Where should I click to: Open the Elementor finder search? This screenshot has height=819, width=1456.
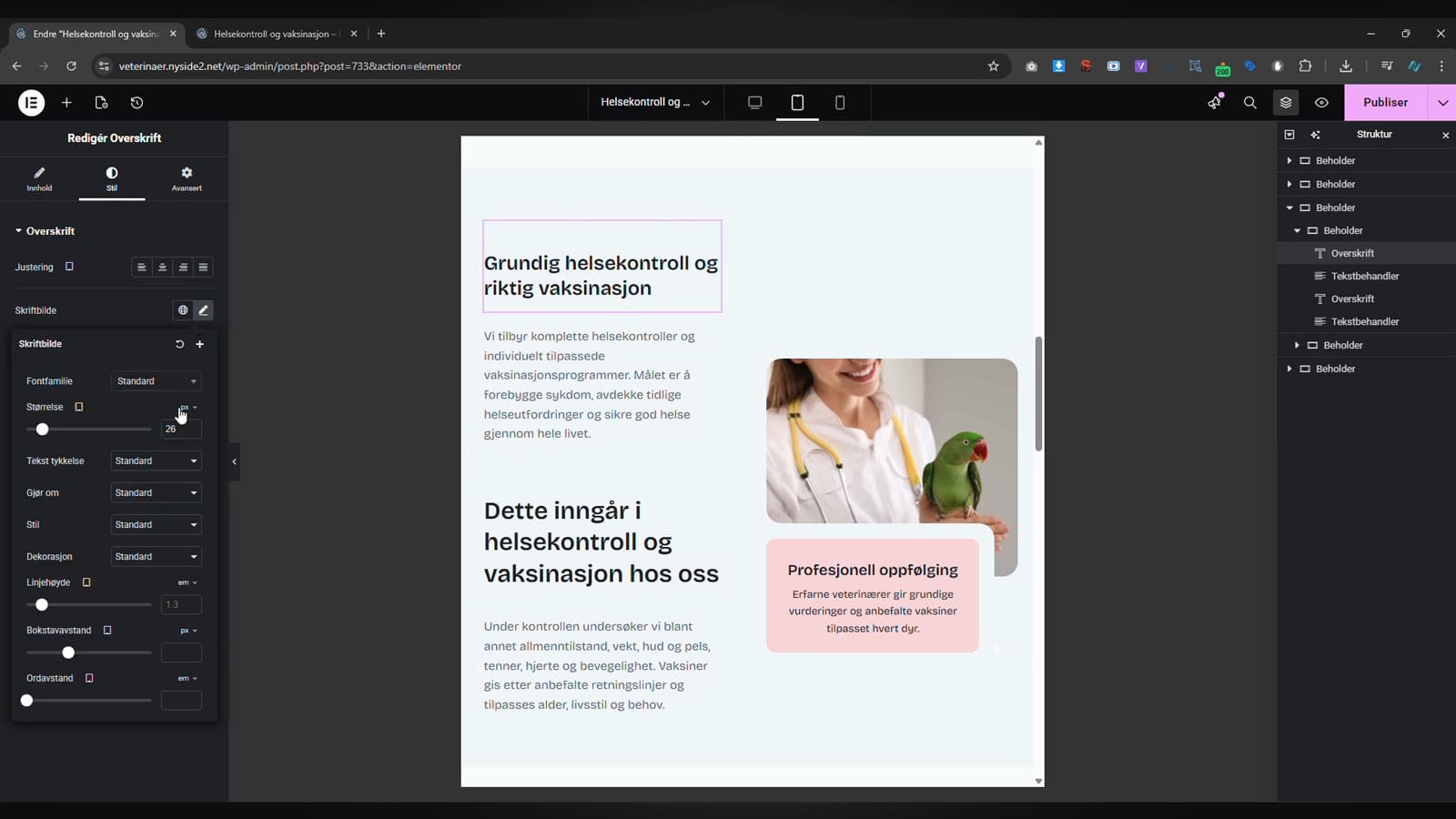coord(1250,103)
